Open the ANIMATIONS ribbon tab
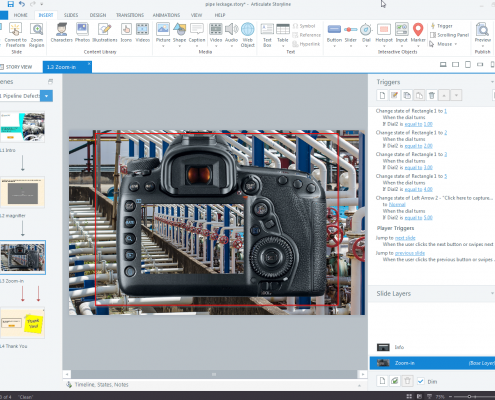495x400 pixels. pyautogui.click(x=166, y=15)
